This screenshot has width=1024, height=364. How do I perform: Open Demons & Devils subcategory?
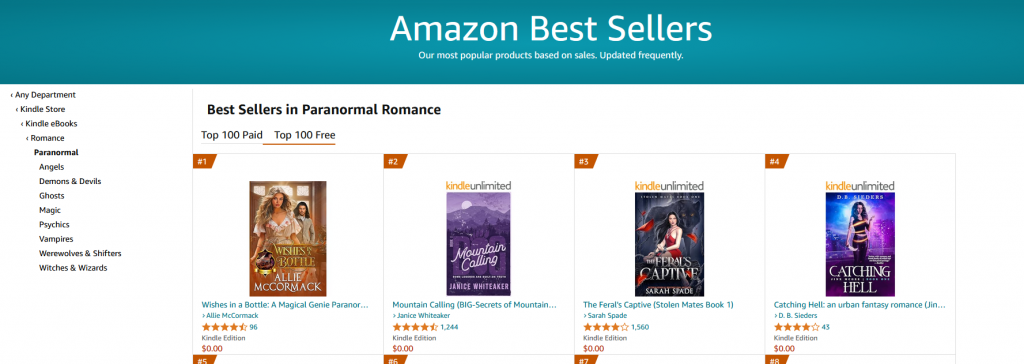[x=70, y=181]
